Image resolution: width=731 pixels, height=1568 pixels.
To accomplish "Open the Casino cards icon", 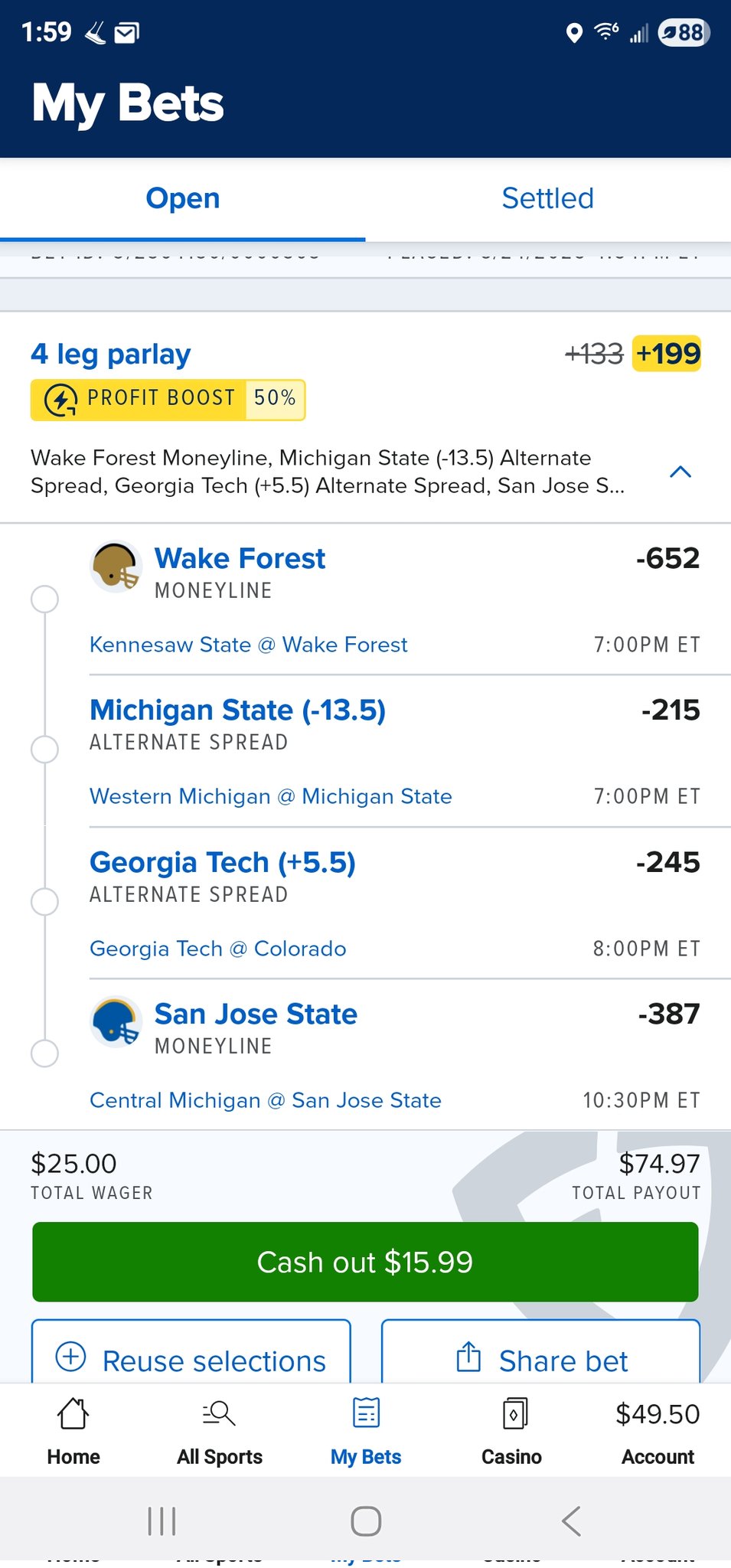I will (x=512, y=1413).
